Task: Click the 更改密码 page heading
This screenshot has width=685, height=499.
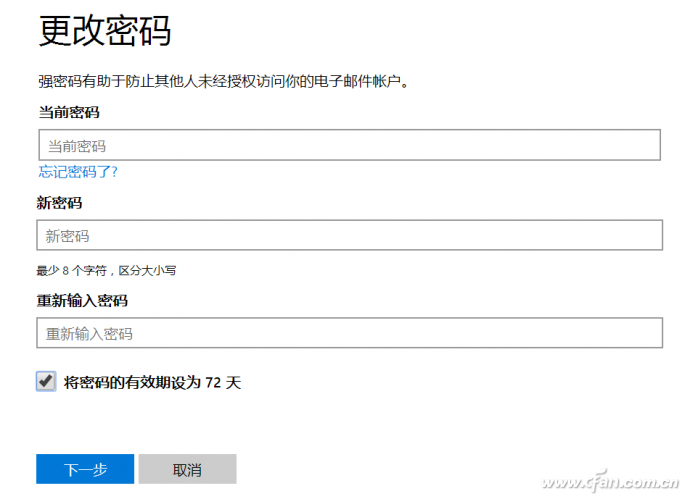Action: click(x=105, y=31)
